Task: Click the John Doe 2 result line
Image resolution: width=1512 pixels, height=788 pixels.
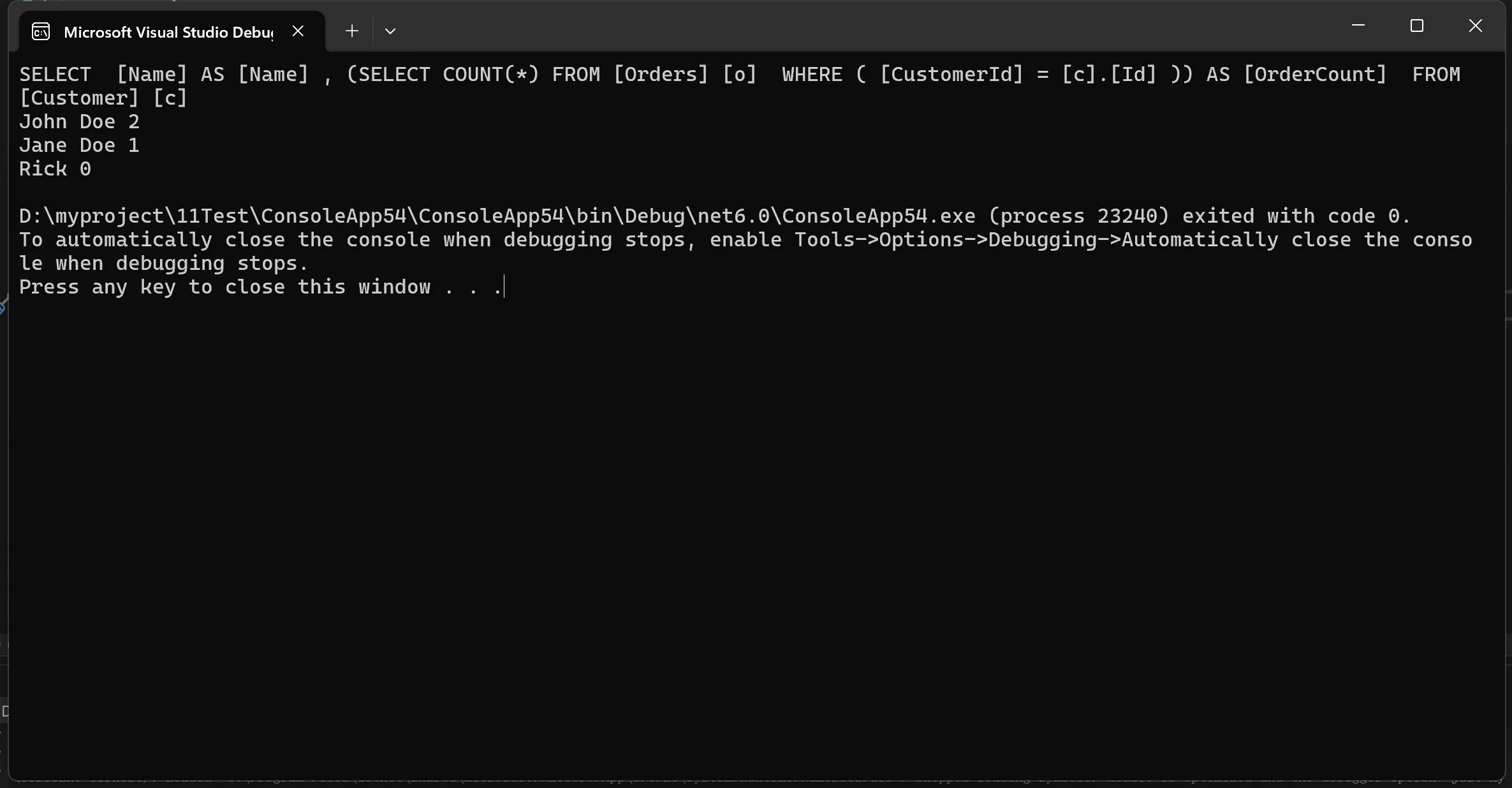Action: (79, 121)
